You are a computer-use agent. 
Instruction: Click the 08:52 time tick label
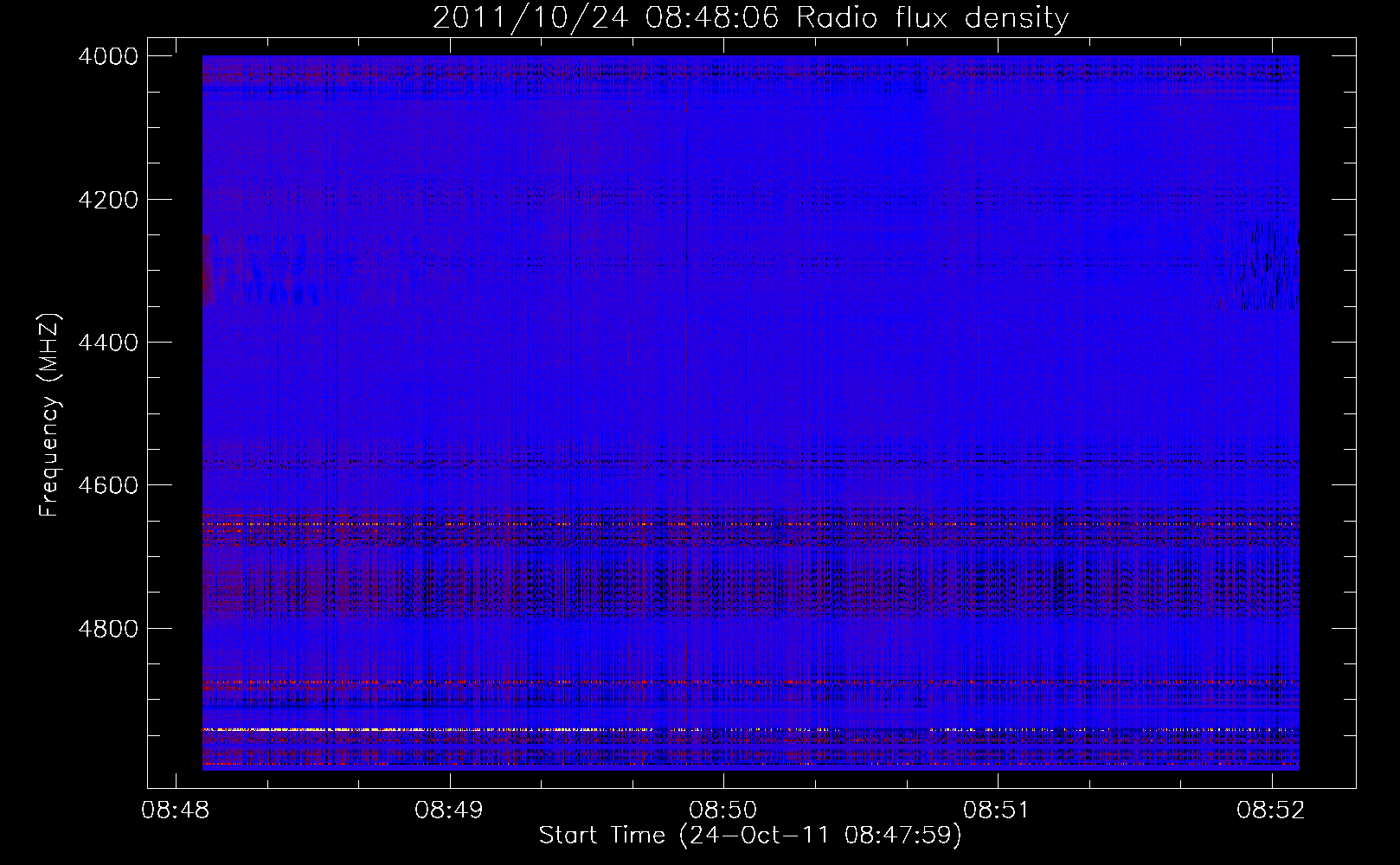point(1271,810)
